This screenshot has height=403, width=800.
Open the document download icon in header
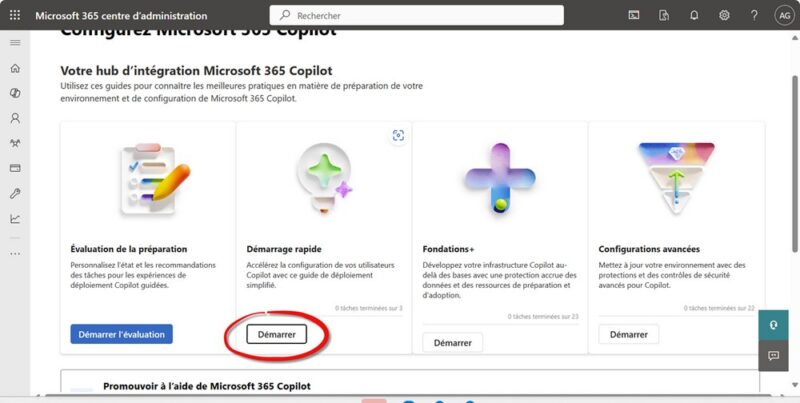pyautogui.click(x=664, y=15)
